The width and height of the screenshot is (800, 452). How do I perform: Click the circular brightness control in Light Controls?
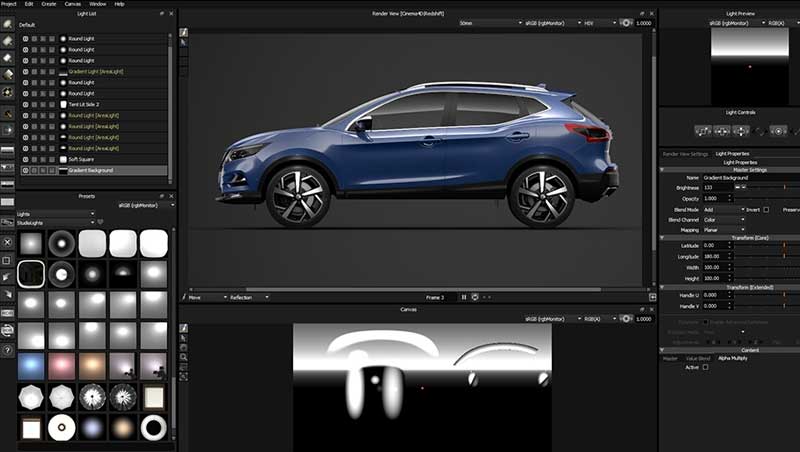779,131
